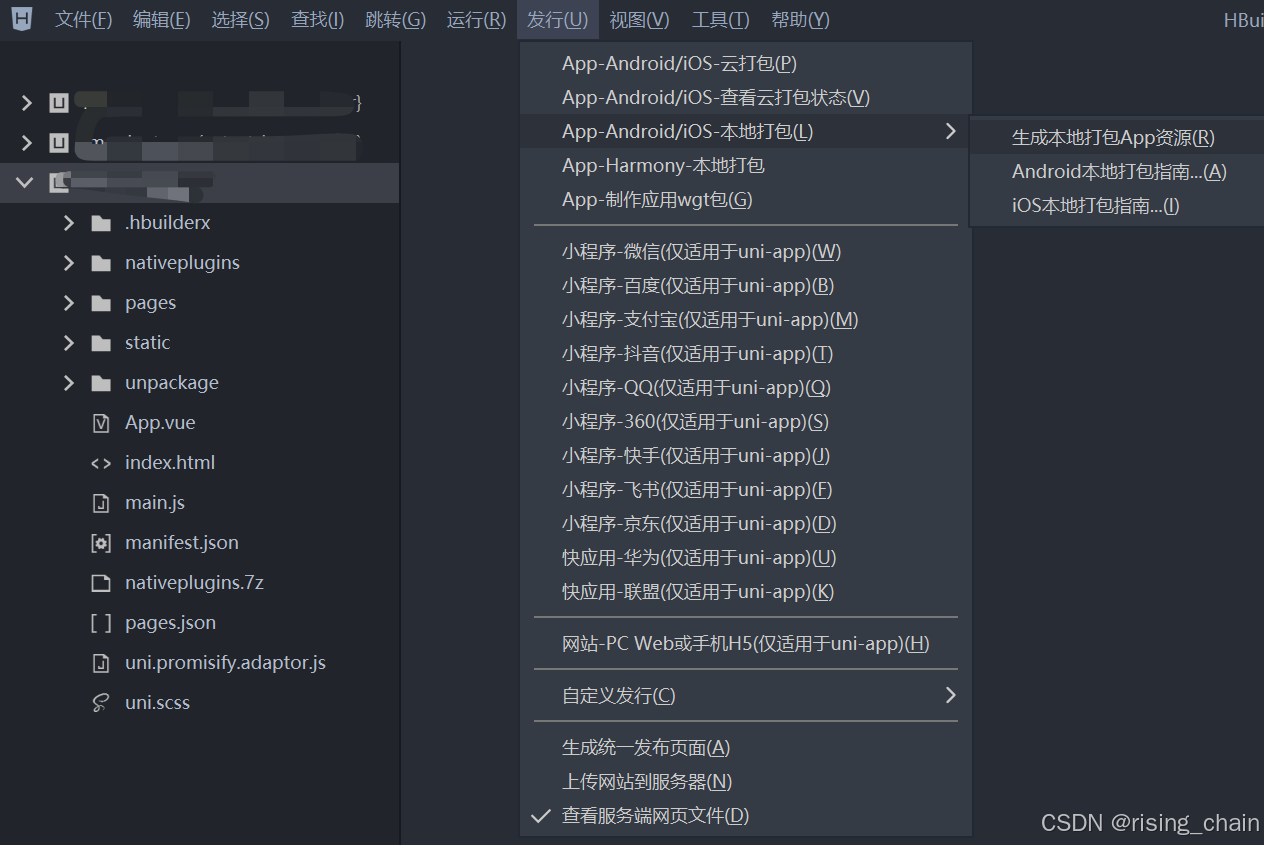Viewport: 1264px width, 845px height.
Task: Expand the unpackage folder chevron
Action: [x=68, y=383]
